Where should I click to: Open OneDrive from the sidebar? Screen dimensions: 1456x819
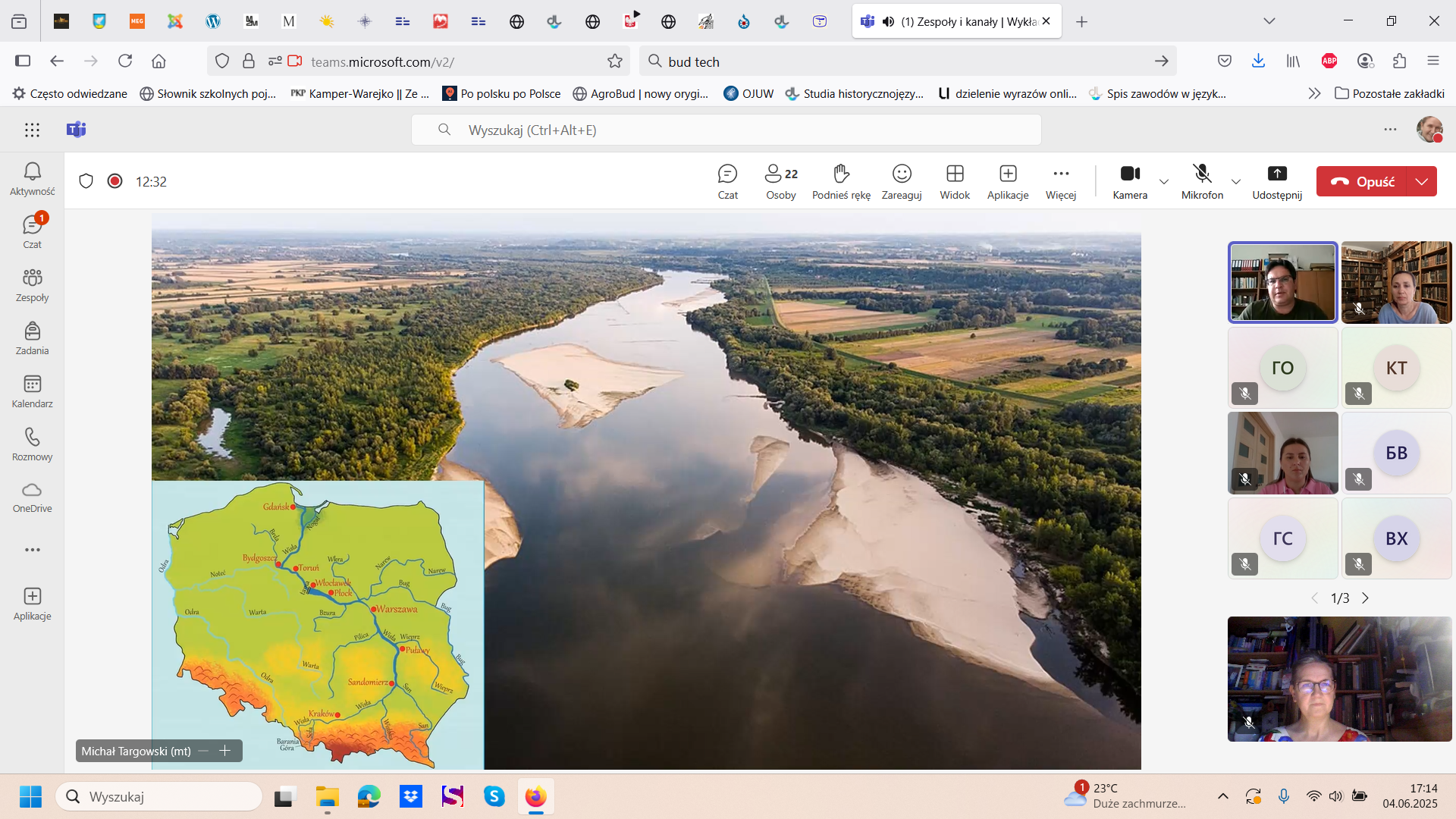[32, 497]
